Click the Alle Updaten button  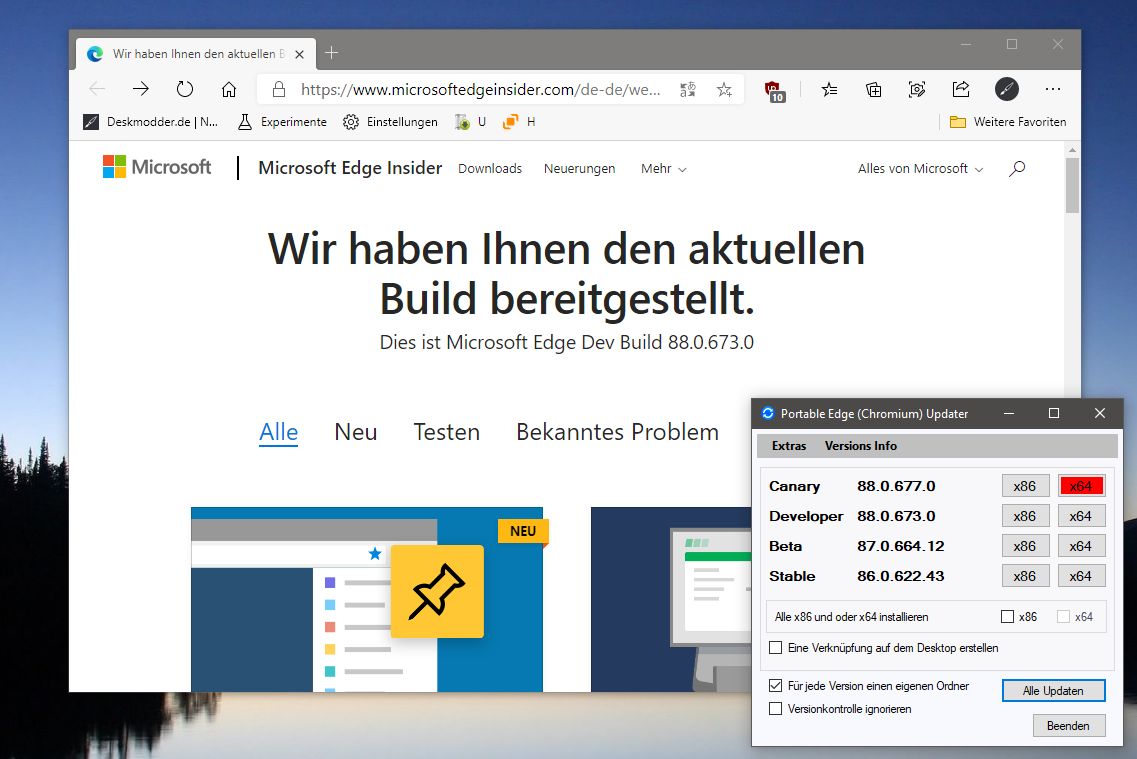[1054, 691]
